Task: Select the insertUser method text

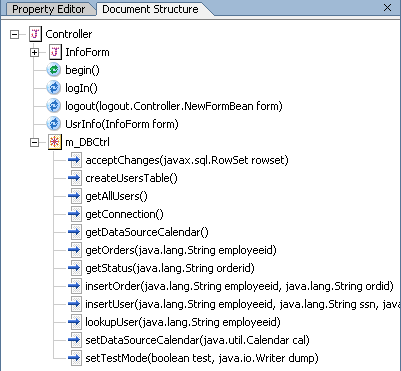Action: click(x=243, y=304)
